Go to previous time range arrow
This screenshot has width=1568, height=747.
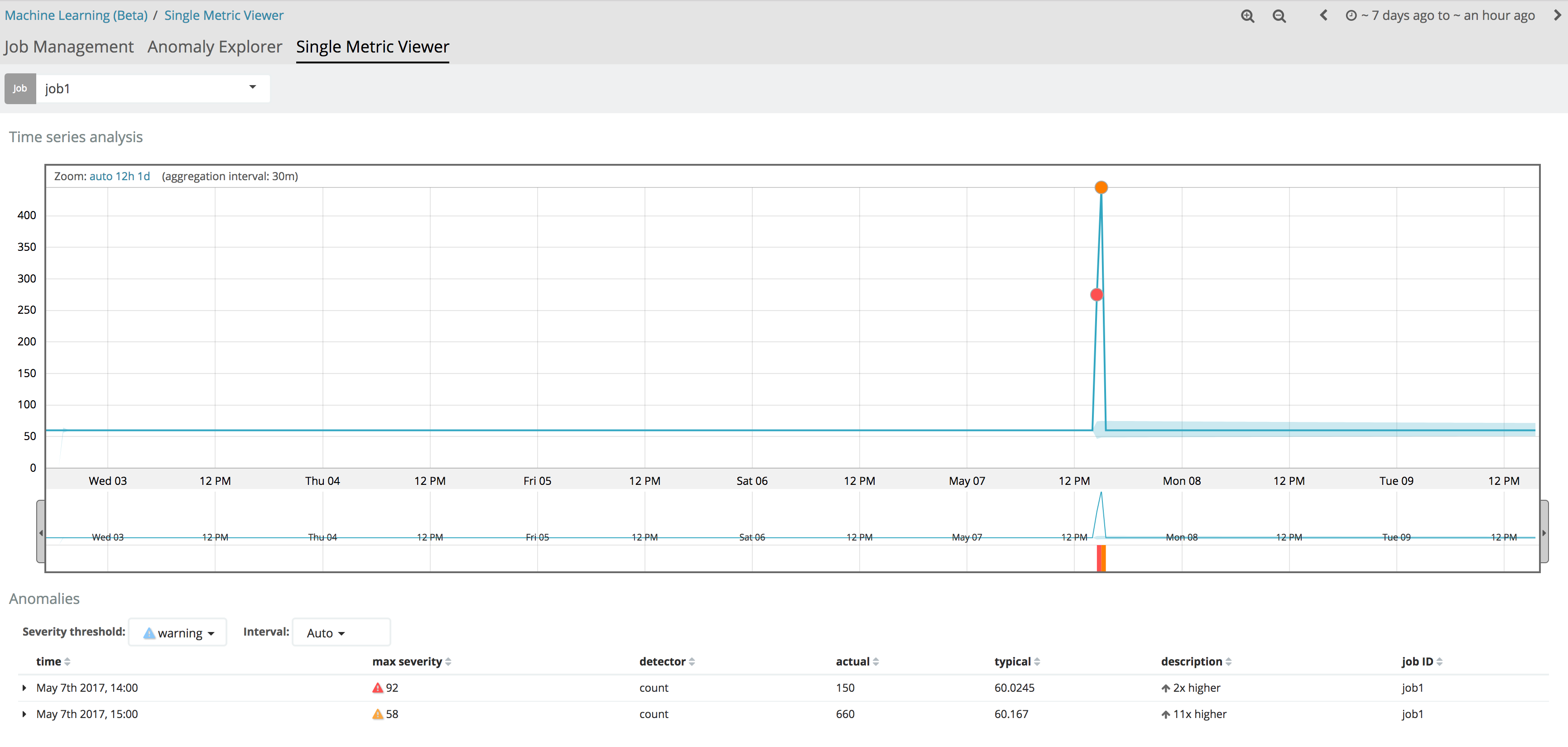(x=1323, y=15)
